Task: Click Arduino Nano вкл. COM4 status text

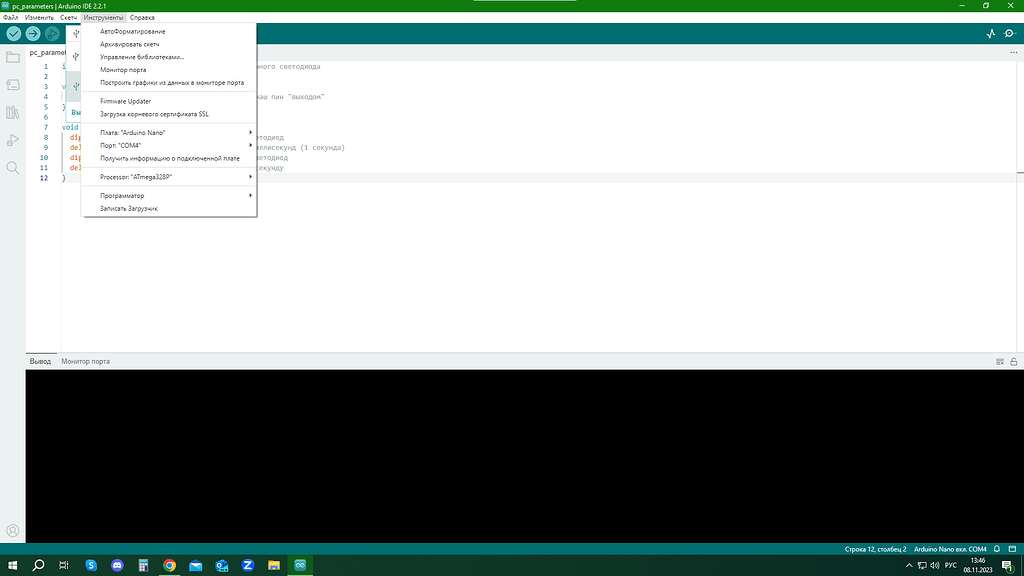Action: click(x=950, y=549)
